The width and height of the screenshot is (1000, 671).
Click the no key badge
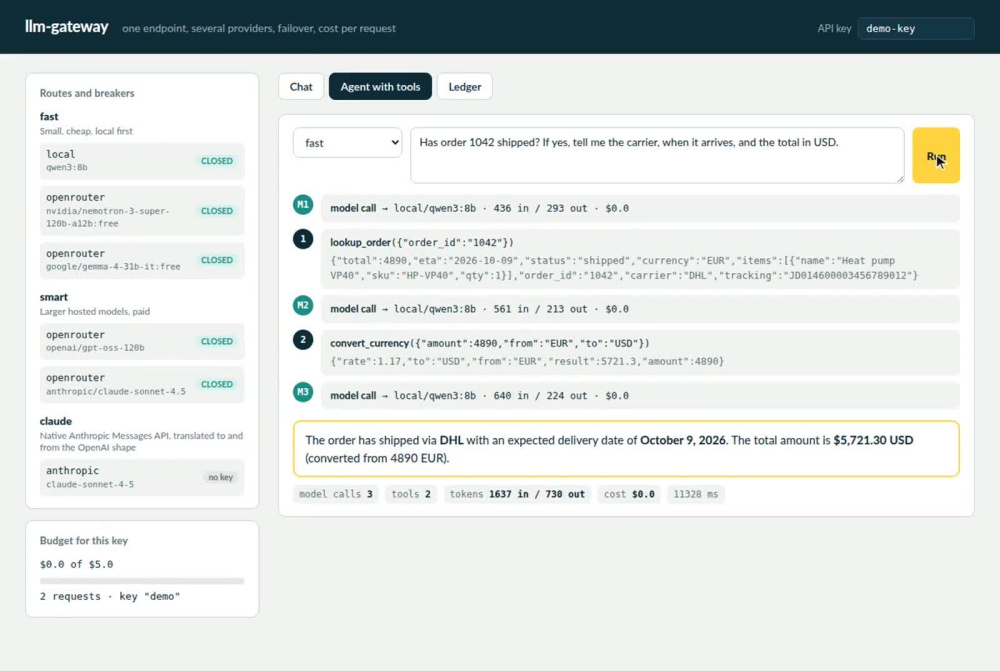coord(221,477)
